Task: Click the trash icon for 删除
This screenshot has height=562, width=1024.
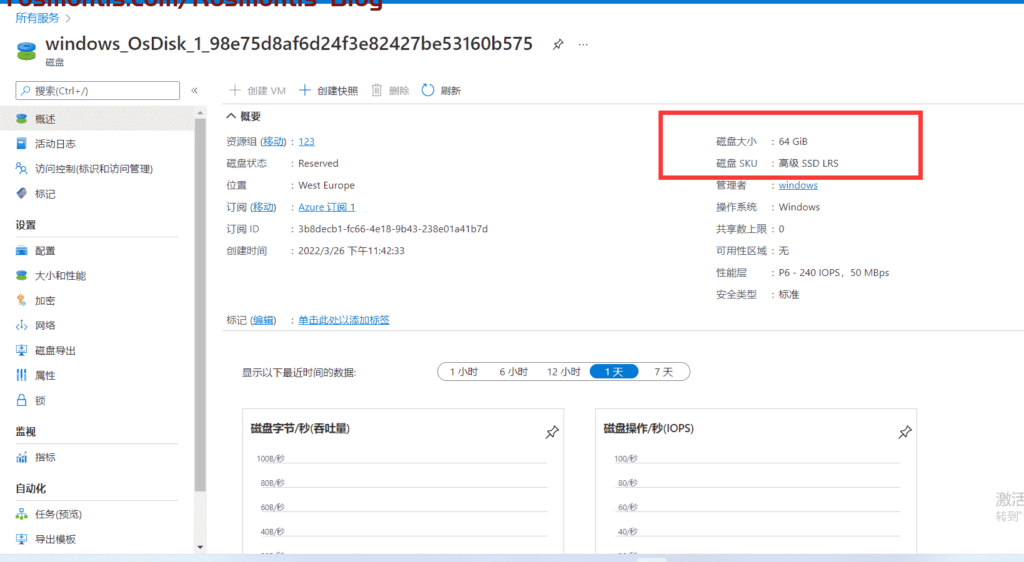Action: (377, 90)
